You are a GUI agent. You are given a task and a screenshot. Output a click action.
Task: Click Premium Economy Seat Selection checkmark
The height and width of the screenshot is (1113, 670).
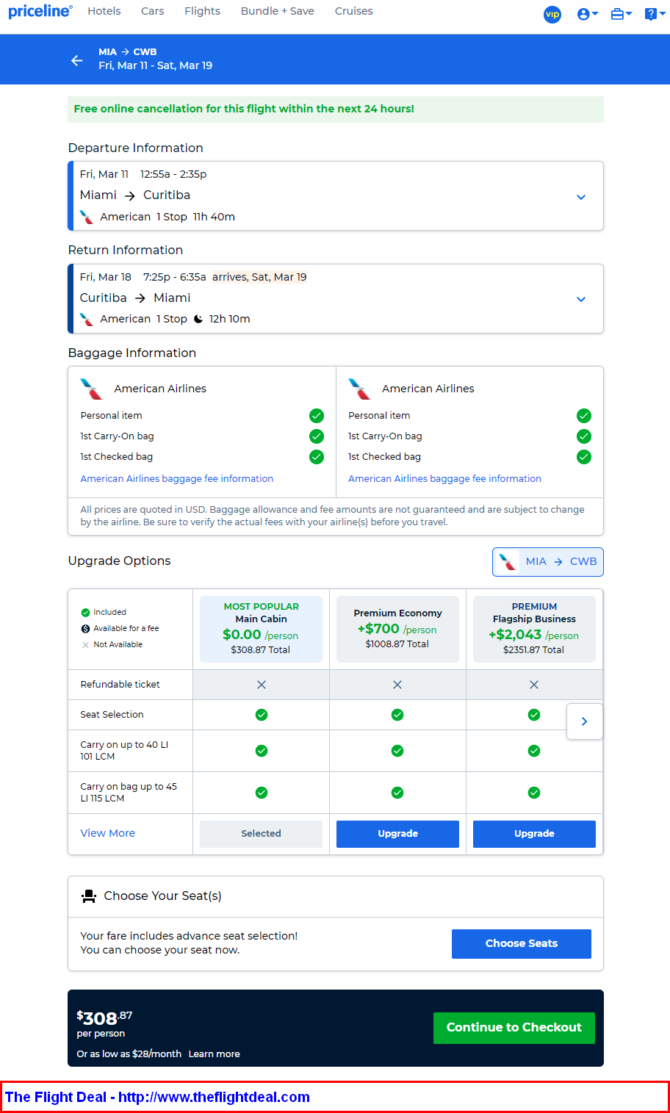pos(397,715)
